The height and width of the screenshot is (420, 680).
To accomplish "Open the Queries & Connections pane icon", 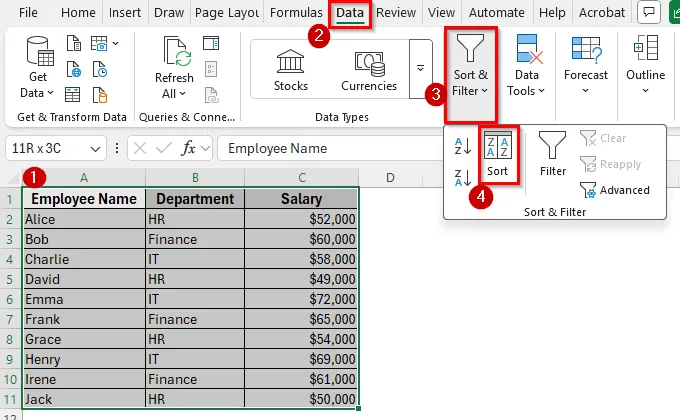I will pos(211,43).
